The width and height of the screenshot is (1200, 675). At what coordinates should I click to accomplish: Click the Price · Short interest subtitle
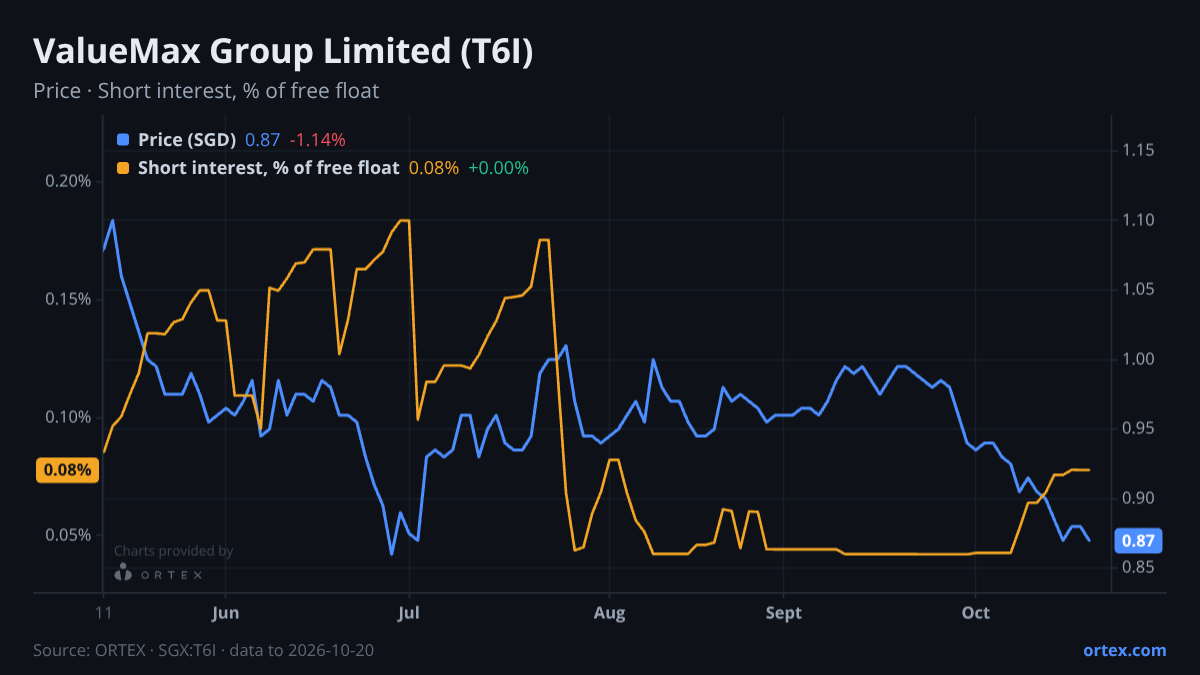(206, 91)
